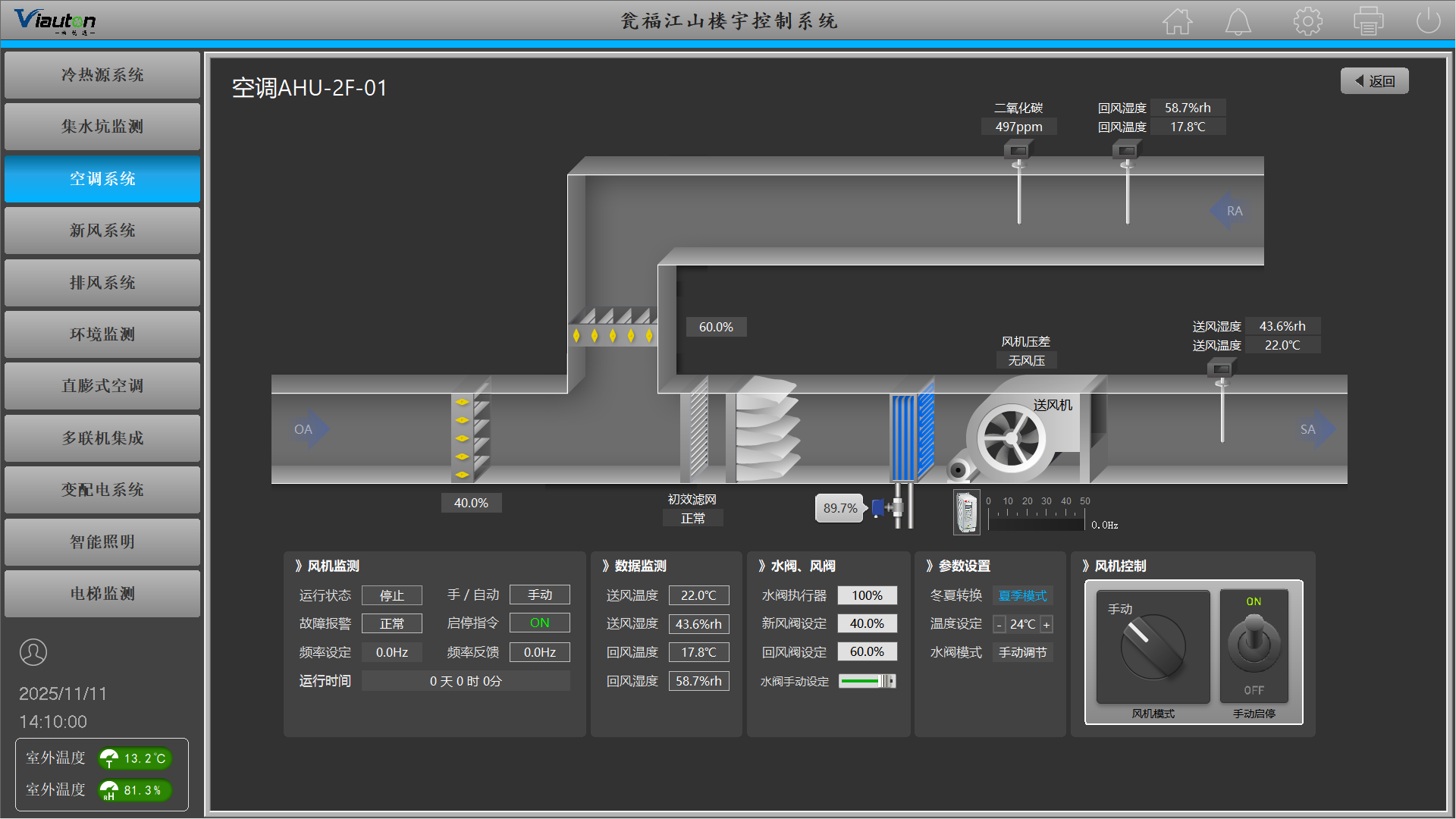This screenshot has height=819, width=1456.
Task: Click the 风机压差 无风压 status
Action: click(1026, 360)
